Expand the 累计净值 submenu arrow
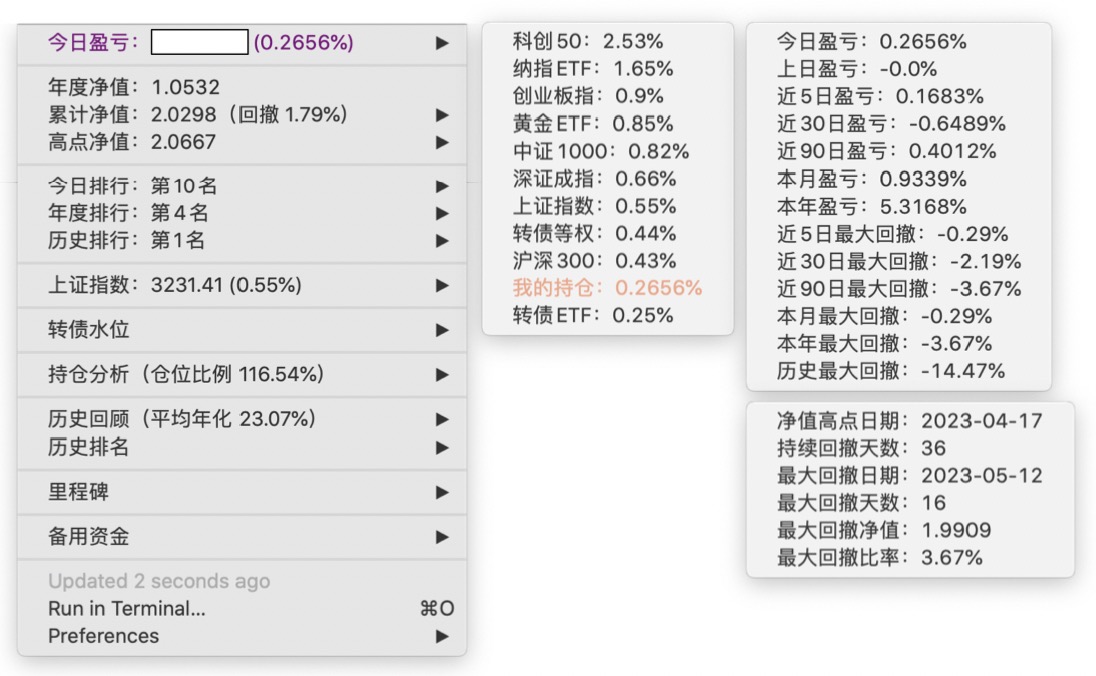1096x676 pixels. coord(442,115)
